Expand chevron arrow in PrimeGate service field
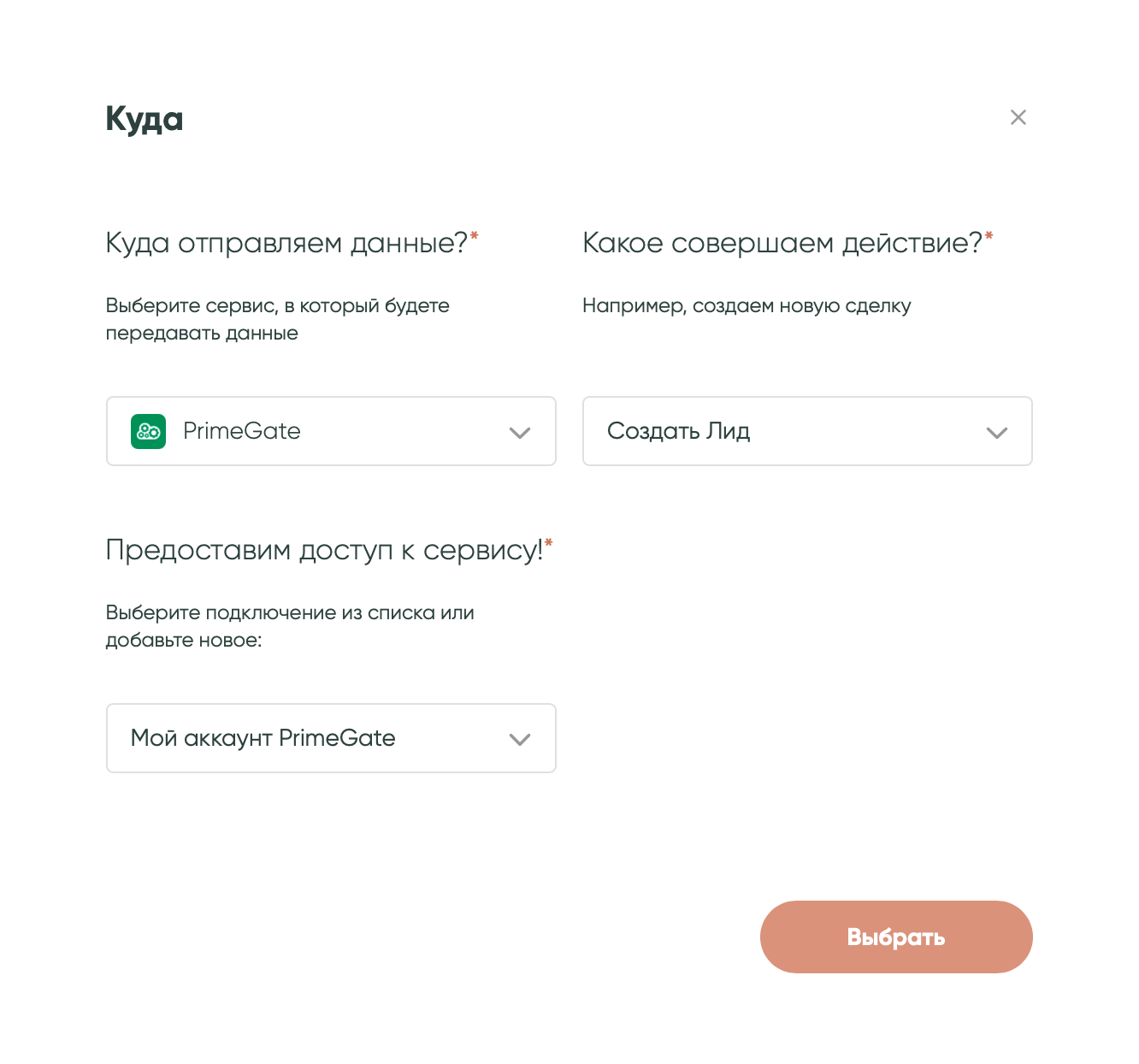This screenshot has width=1139, height=1064. coord(520,433)
